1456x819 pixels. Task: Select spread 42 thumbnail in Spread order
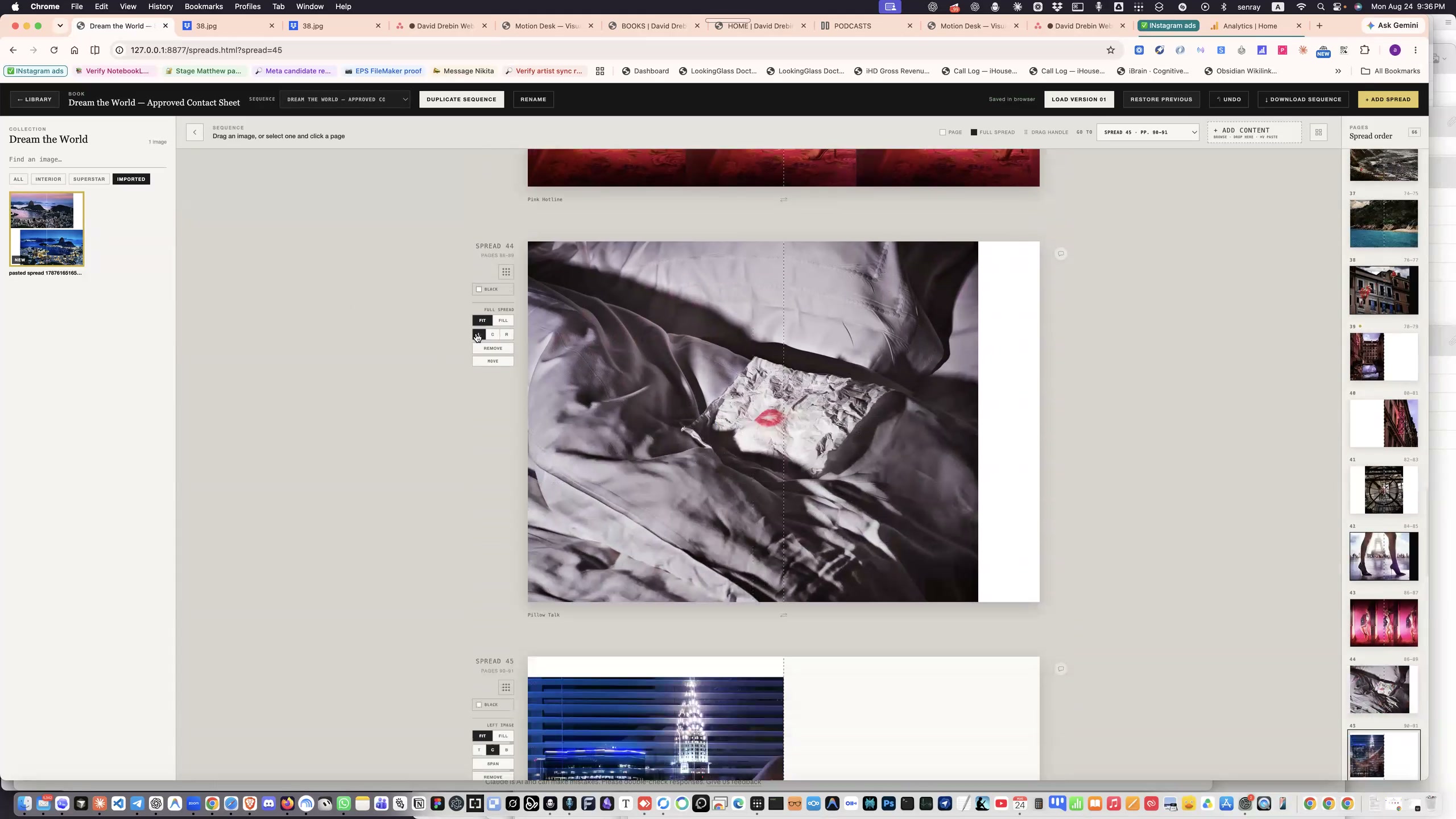(x=1384, y=557)
